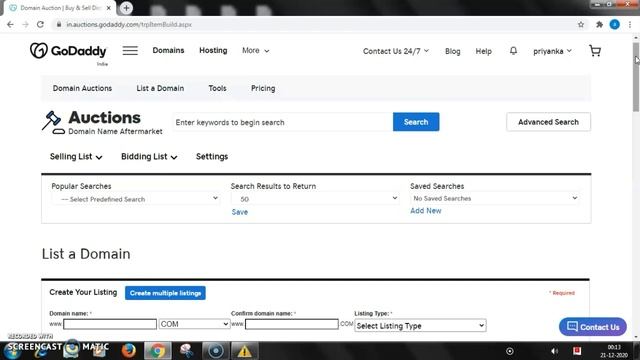Open the blue disc taskbar app

point(216,351)
